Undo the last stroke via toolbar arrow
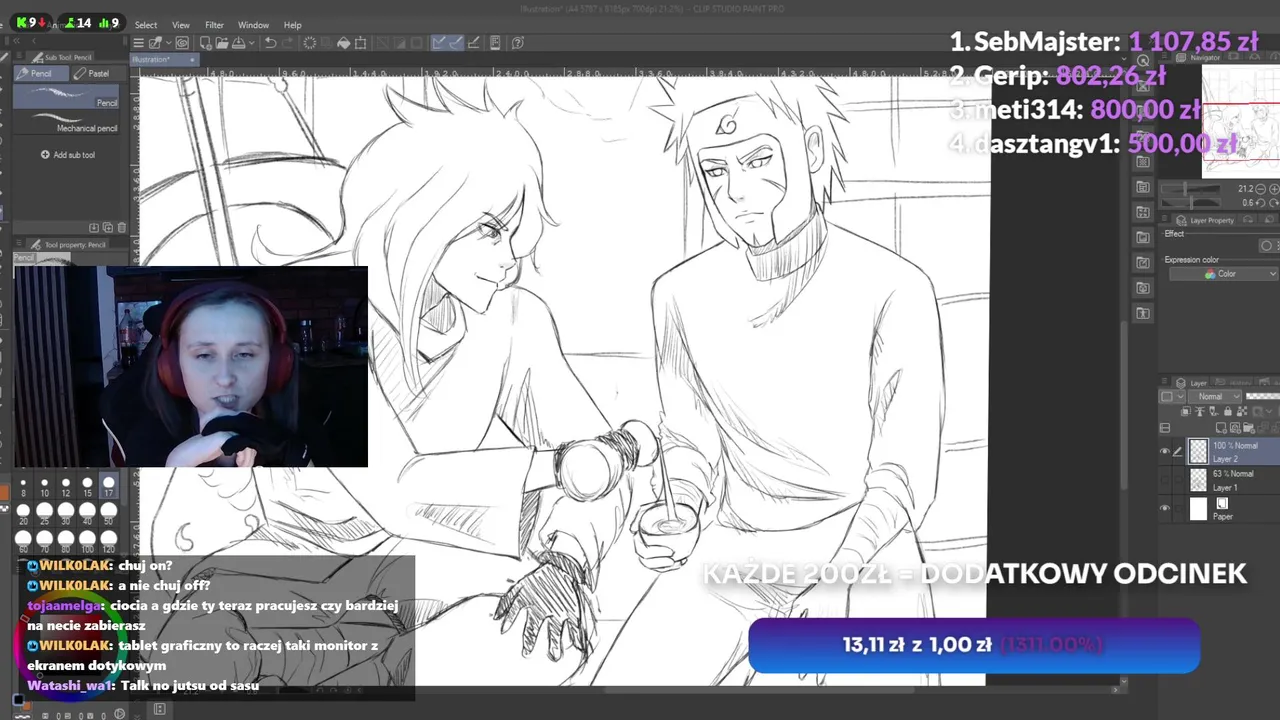 click(271, 43)
